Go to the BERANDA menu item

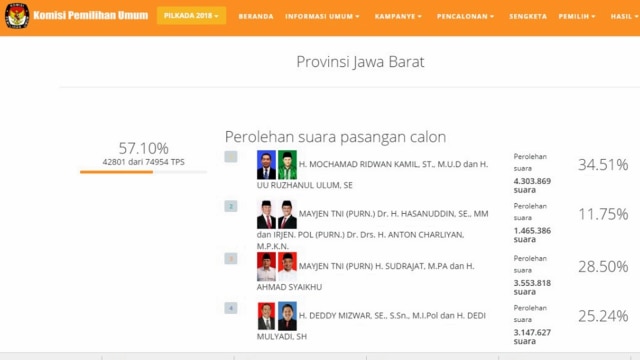[x=256, y=16]
